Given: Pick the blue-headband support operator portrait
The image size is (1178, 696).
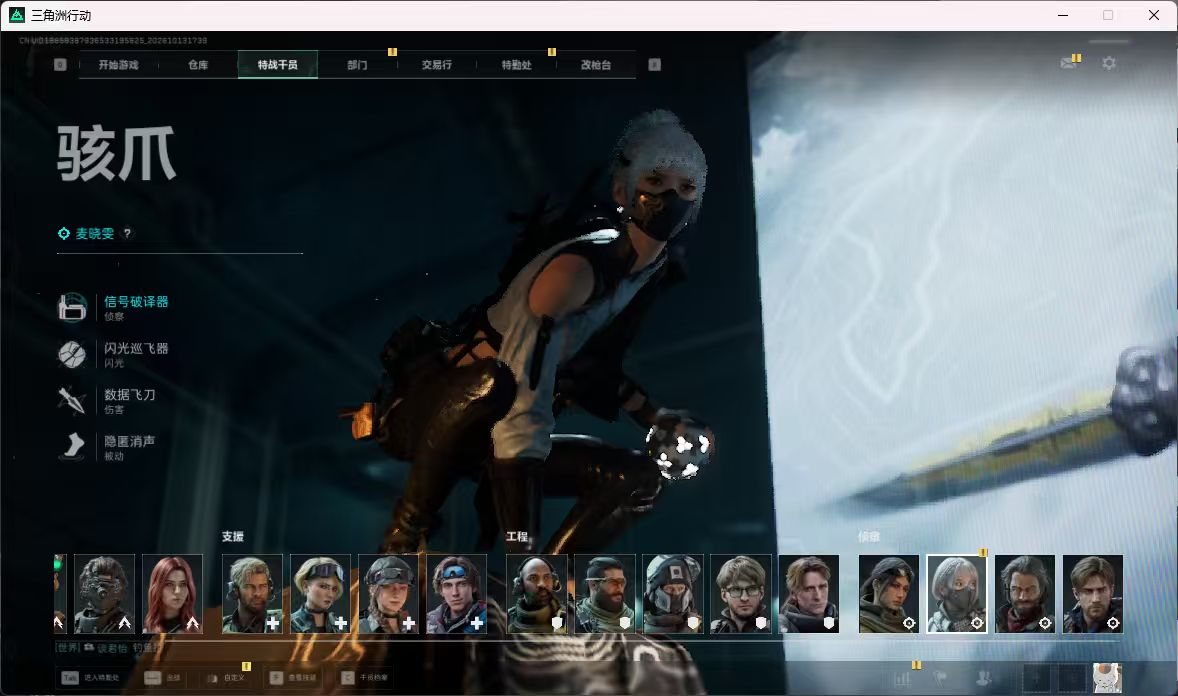Looking at the screenshot, I should 457,594.
